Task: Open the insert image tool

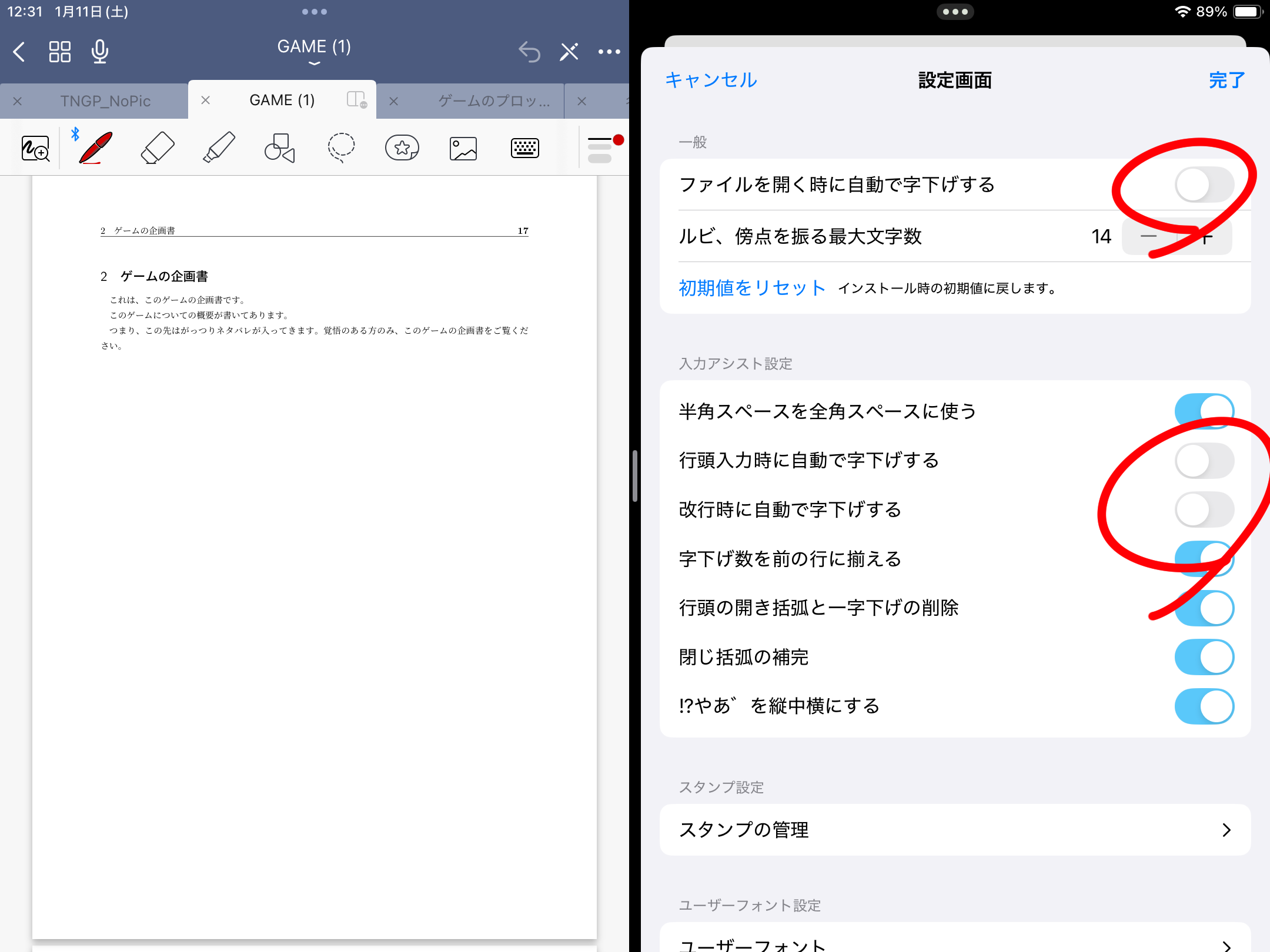Action: coord(463,148)
